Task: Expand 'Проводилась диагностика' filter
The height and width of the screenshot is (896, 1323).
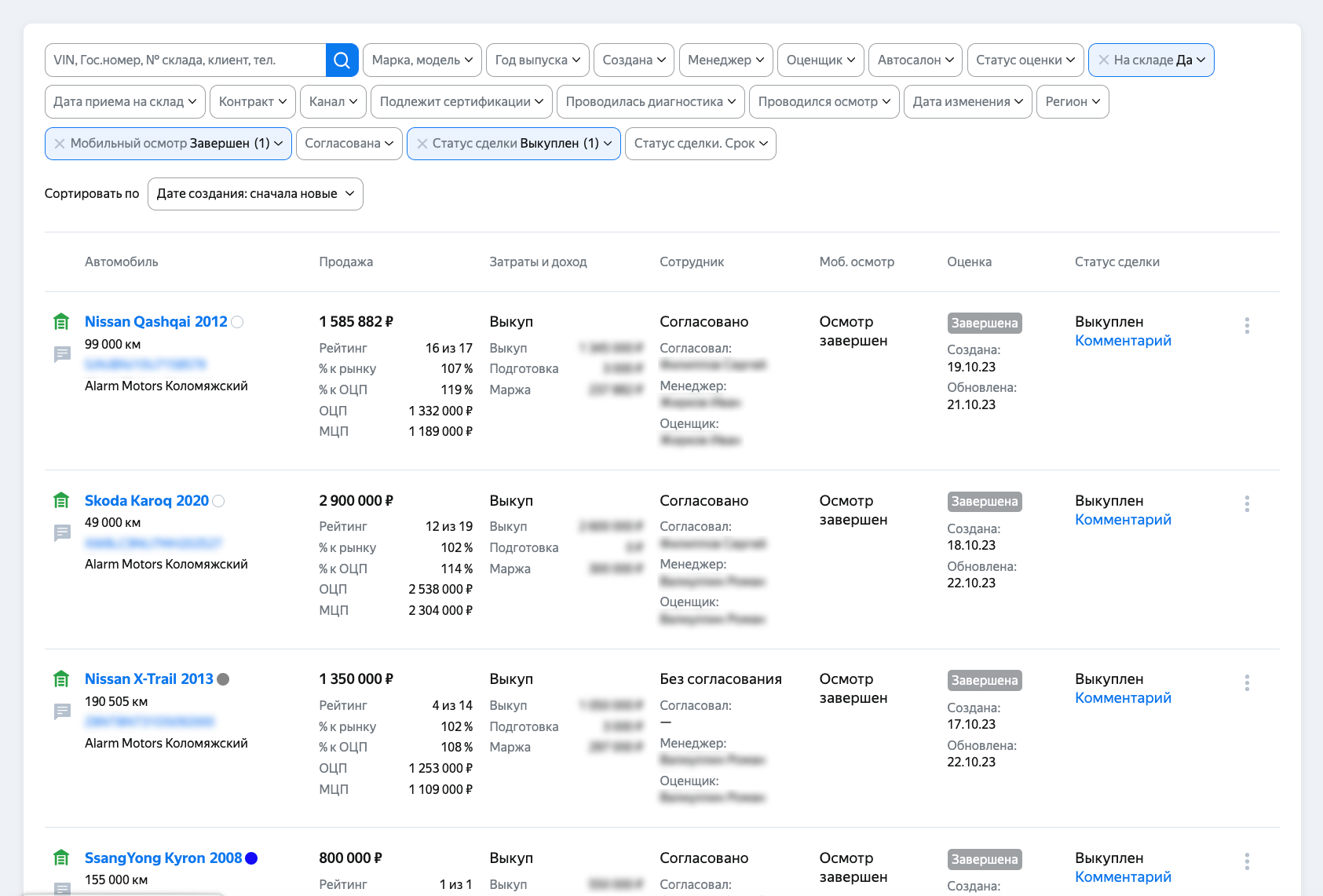Action: pyautogui.click(x=651, y=101)
